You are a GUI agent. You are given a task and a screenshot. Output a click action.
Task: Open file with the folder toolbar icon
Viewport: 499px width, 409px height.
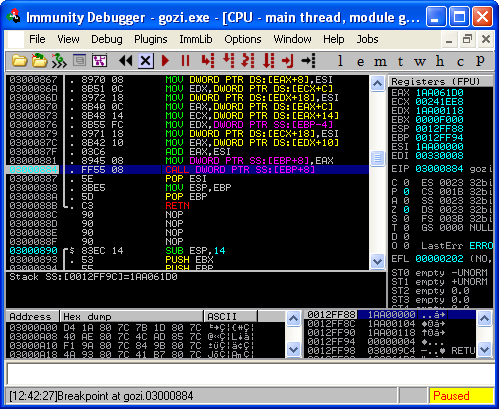[19, 61]
